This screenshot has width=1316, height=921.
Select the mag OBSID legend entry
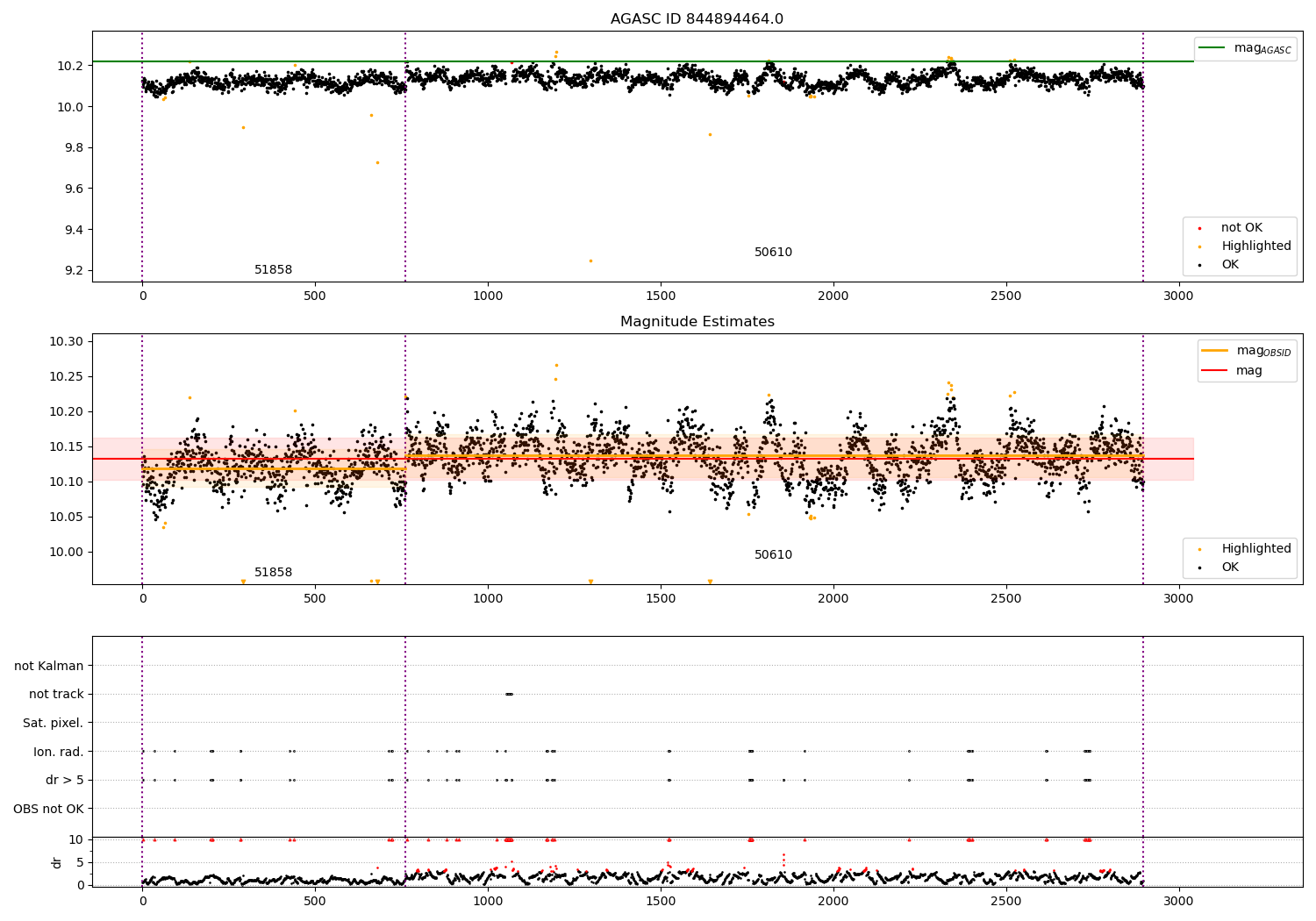[x=1246, y=351]
